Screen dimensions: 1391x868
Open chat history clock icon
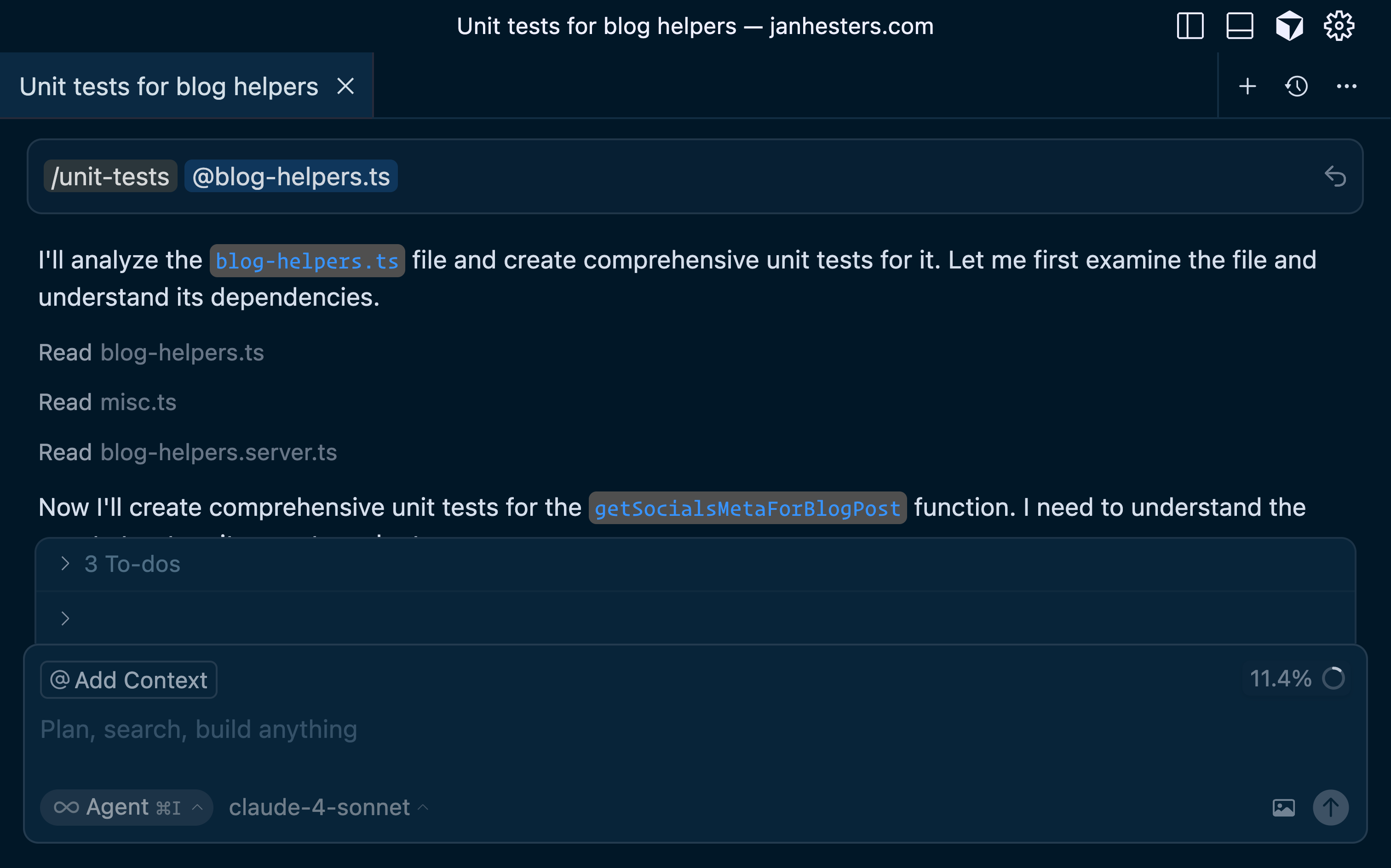[1297, 87]
